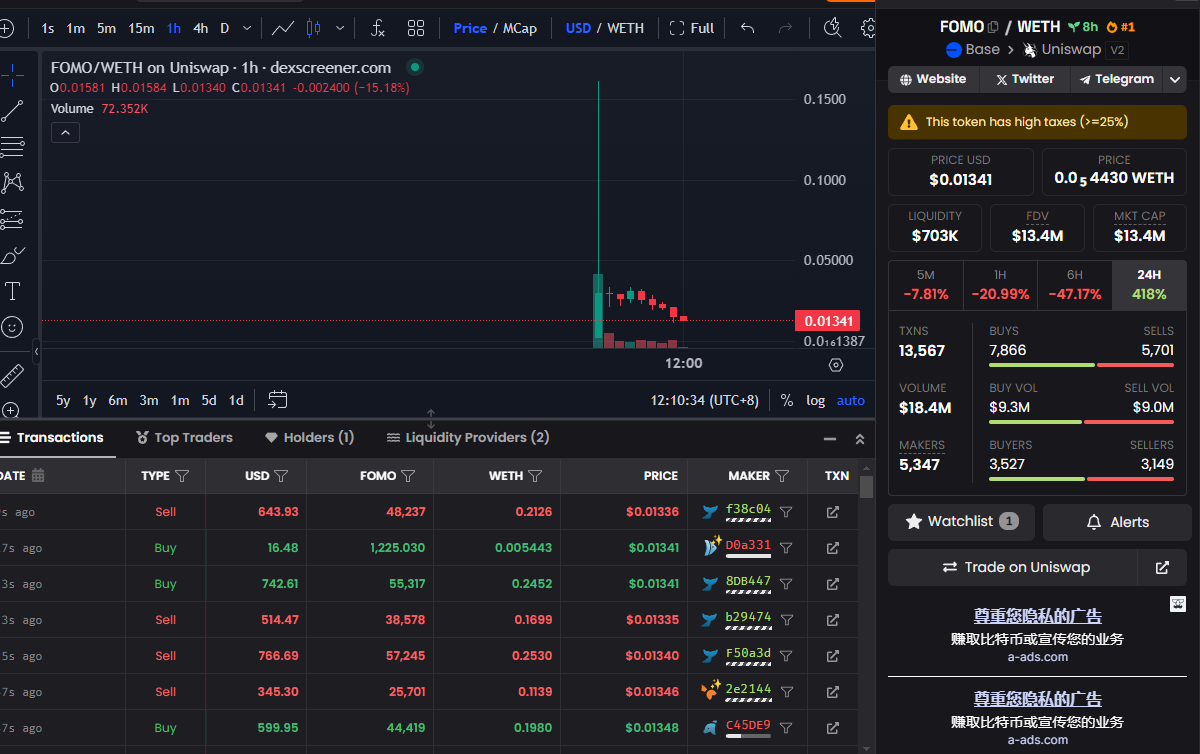Click Trade on Uniswap button
This screenshot has width=1200, height=754.
point(1013,567)
